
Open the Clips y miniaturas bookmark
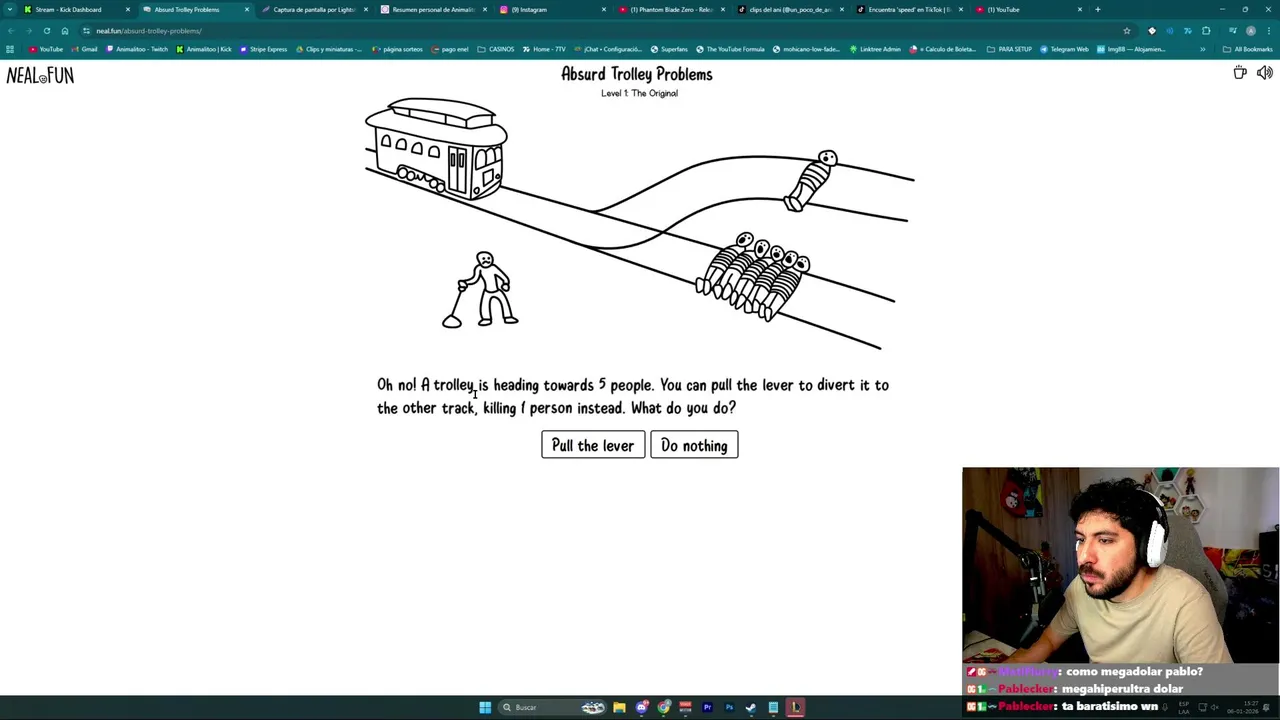(329, 49)
